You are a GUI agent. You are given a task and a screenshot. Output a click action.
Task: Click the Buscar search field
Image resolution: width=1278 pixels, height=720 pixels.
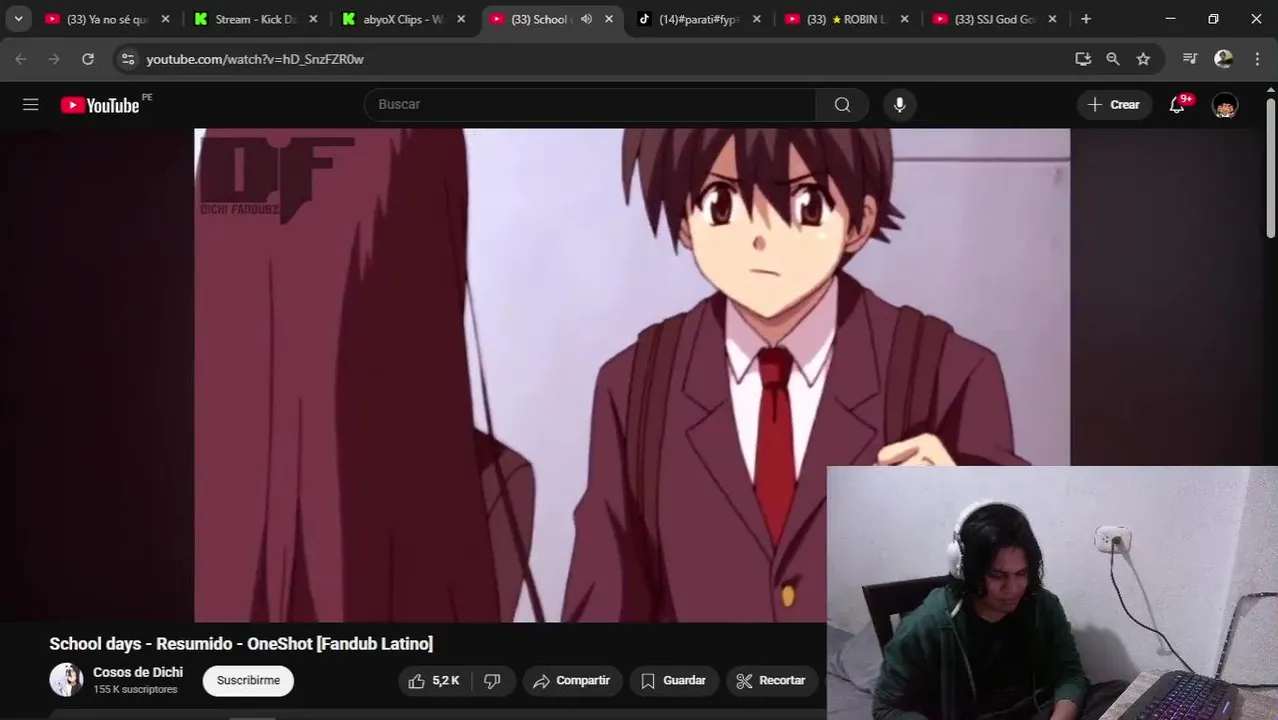pos(590,104)
